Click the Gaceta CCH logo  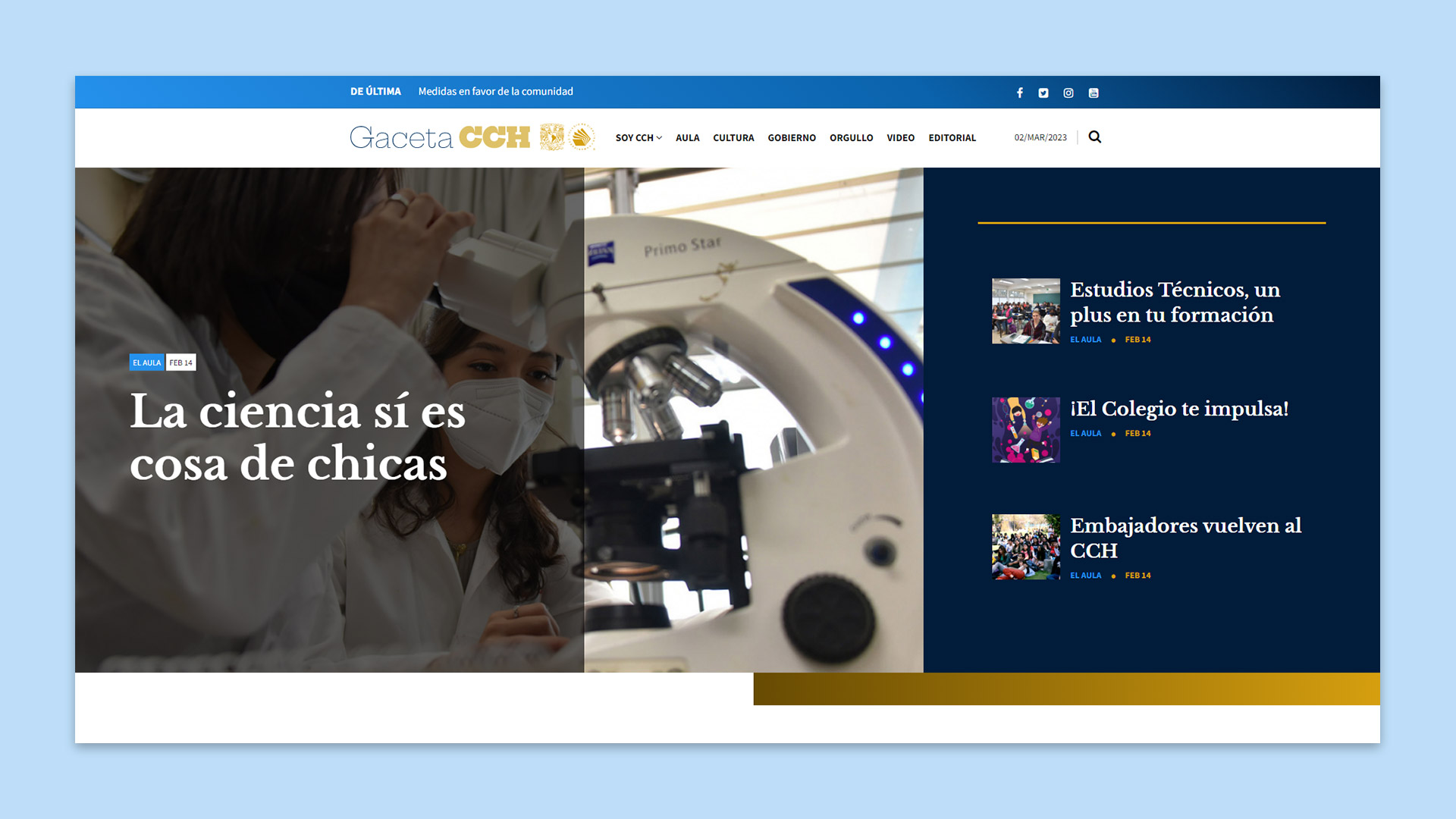pos(440,137)
